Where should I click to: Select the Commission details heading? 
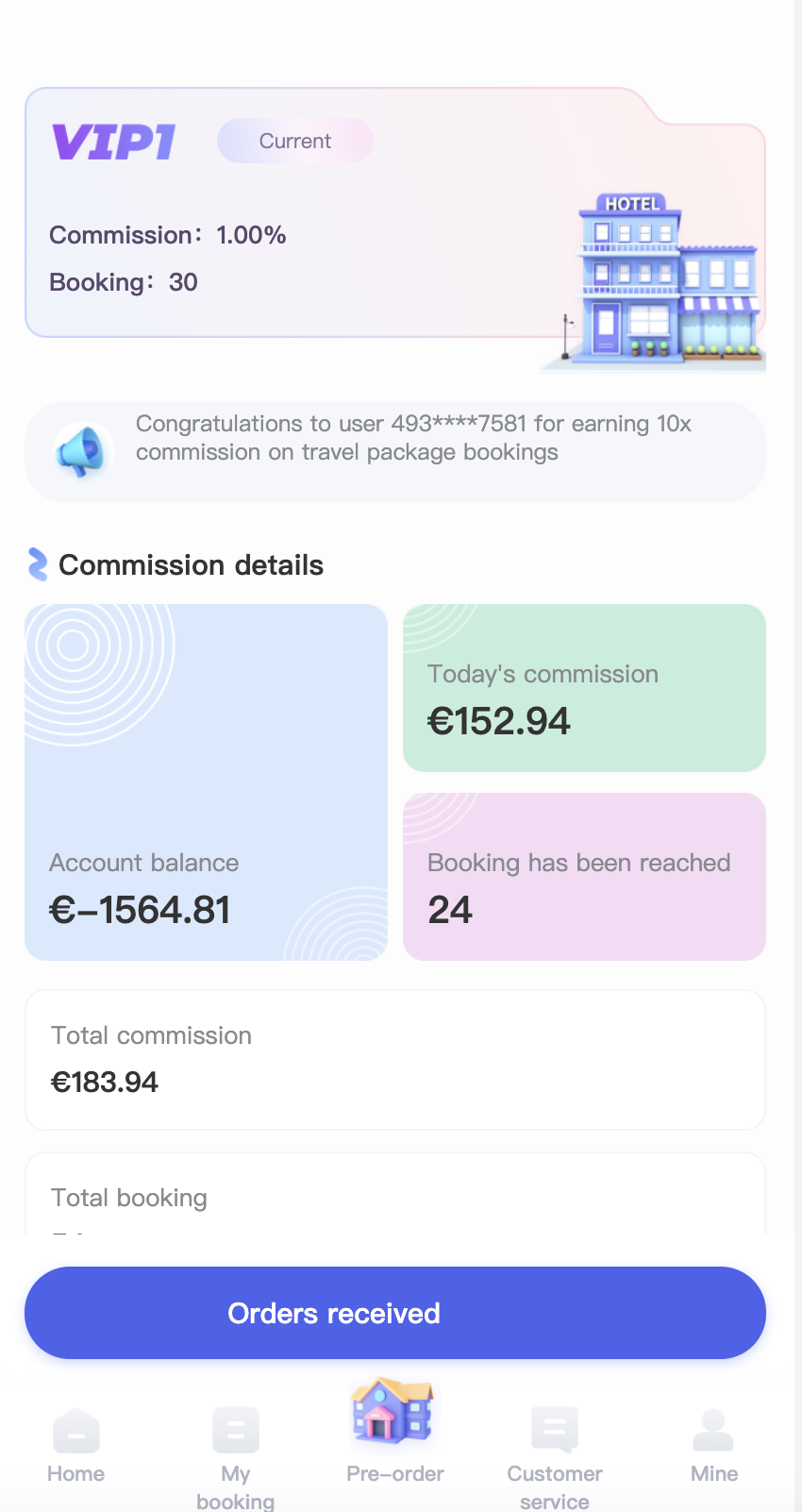pyautogui.click(x=191, y=565)
